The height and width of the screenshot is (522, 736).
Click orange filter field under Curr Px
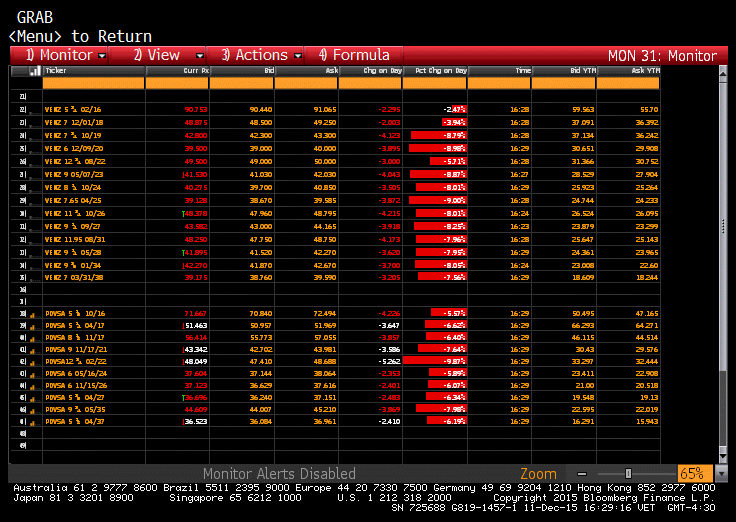(177, 83)
